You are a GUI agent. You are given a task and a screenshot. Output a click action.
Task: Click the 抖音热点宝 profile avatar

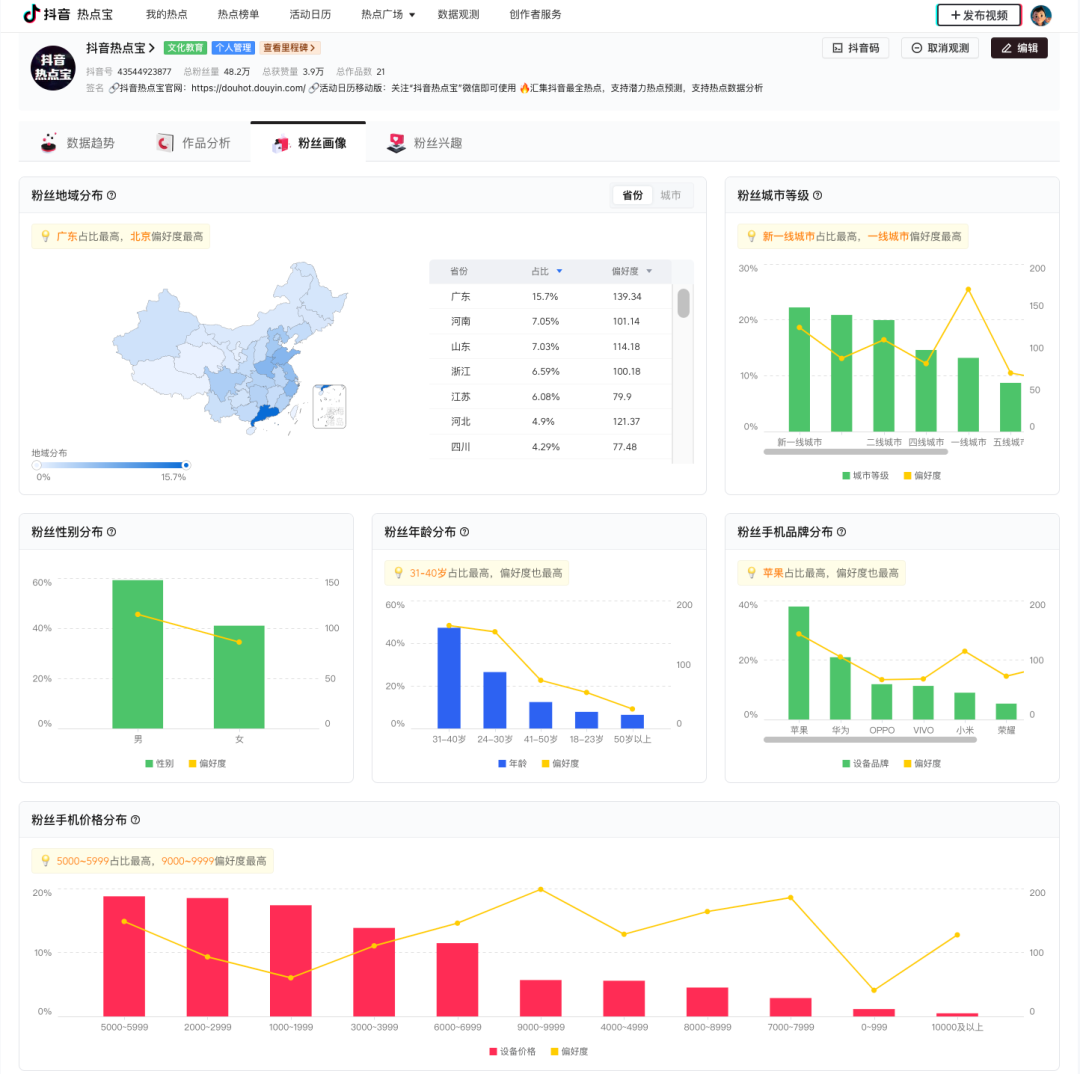(x=53, y=68)
